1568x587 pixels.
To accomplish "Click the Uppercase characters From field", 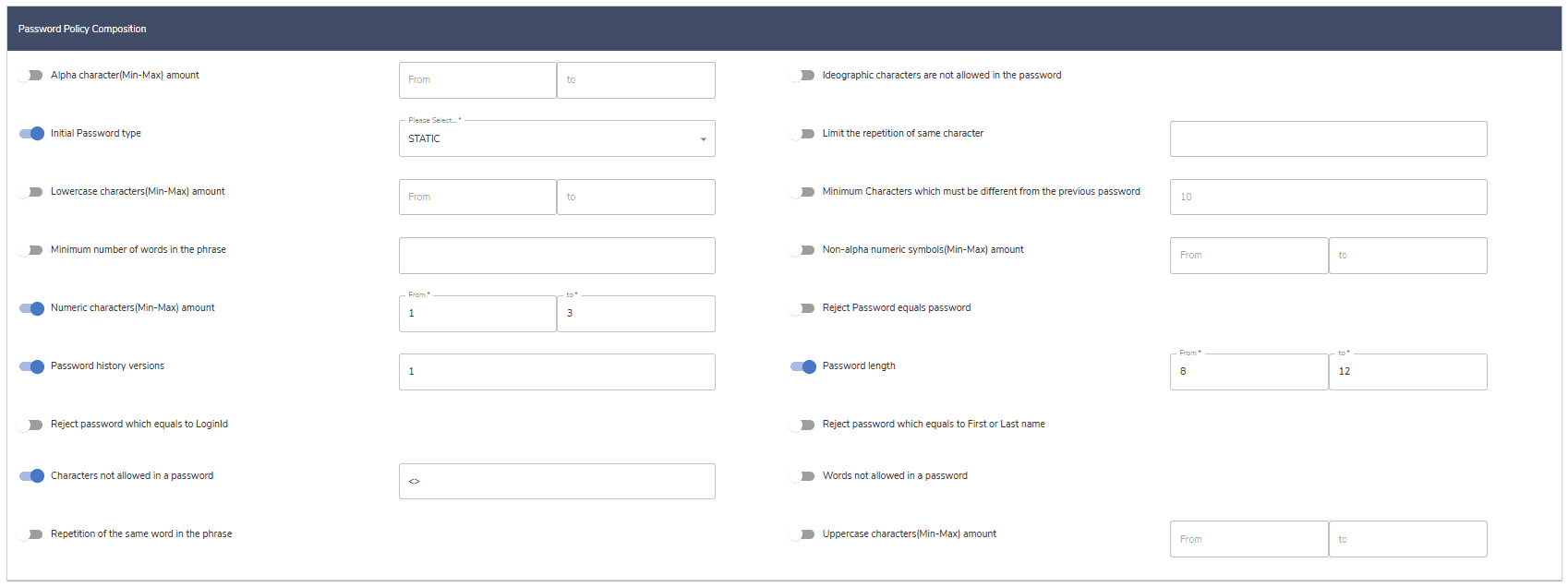I will [x=1248, y=540].
